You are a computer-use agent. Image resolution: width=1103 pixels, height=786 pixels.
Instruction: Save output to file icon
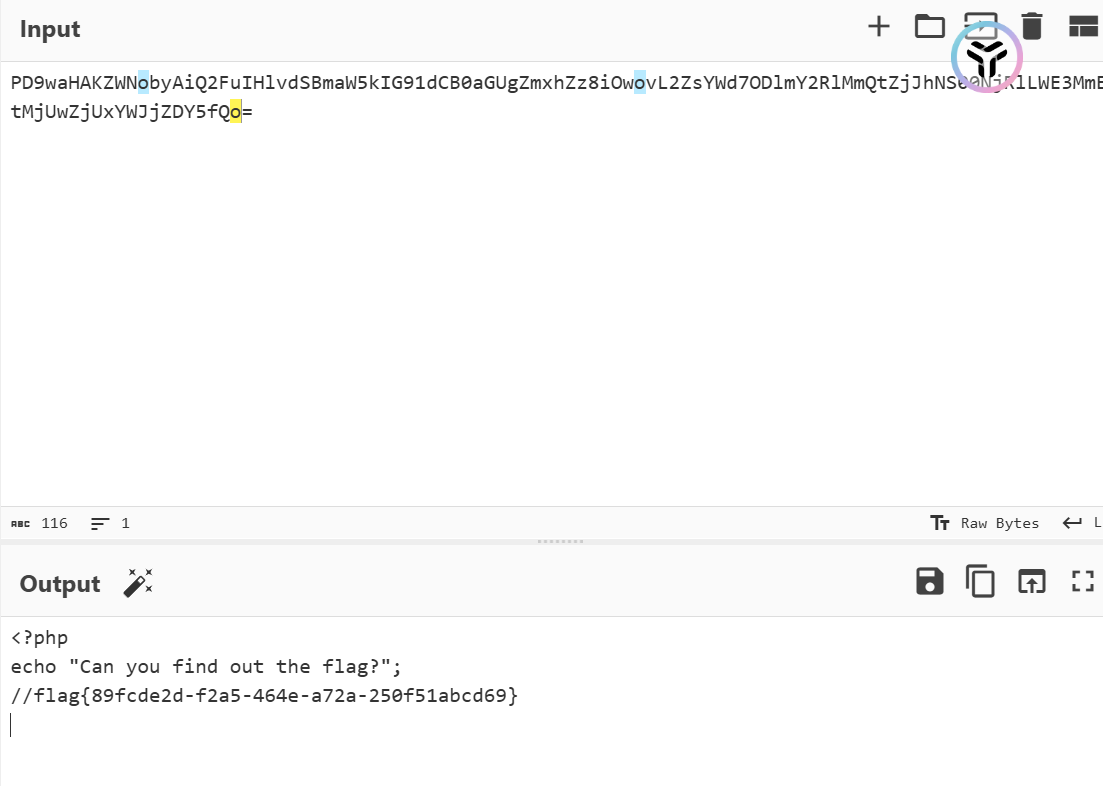pos(929,582)
